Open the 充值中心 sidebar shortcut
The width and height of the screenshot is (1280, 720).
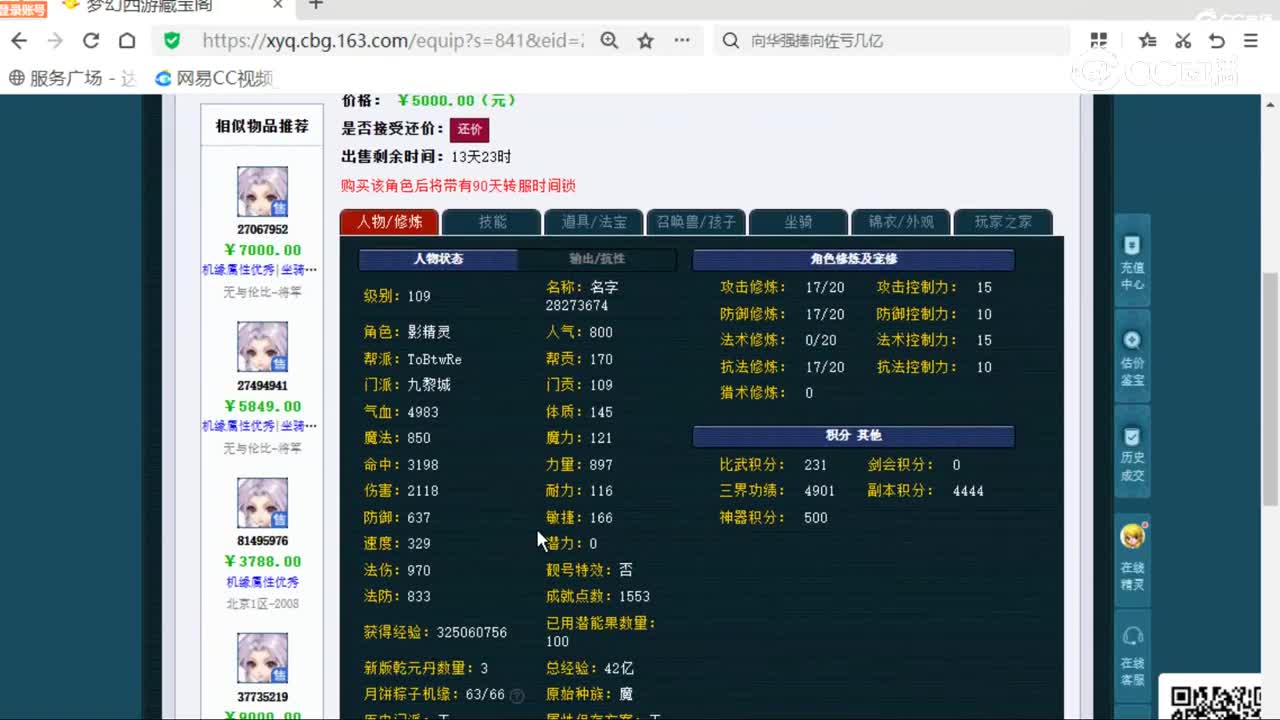click(x=1132, y=259)
